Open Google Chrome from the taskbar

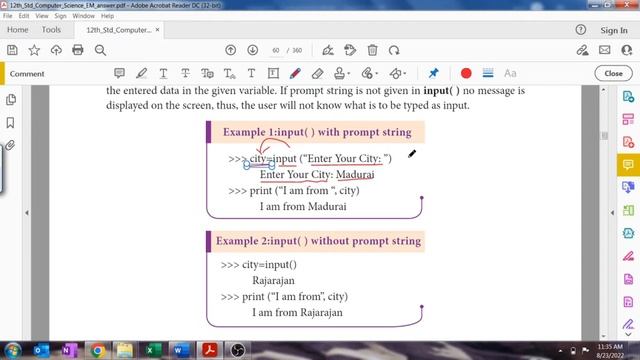pos(97,351)
